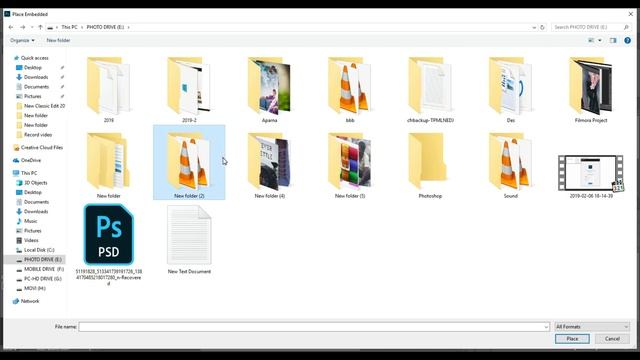Select MOBILE DRIVE (F:) in sidebar
Image resolution: width=640 pixels, height=360 pixels.
[x=44, y=269]
